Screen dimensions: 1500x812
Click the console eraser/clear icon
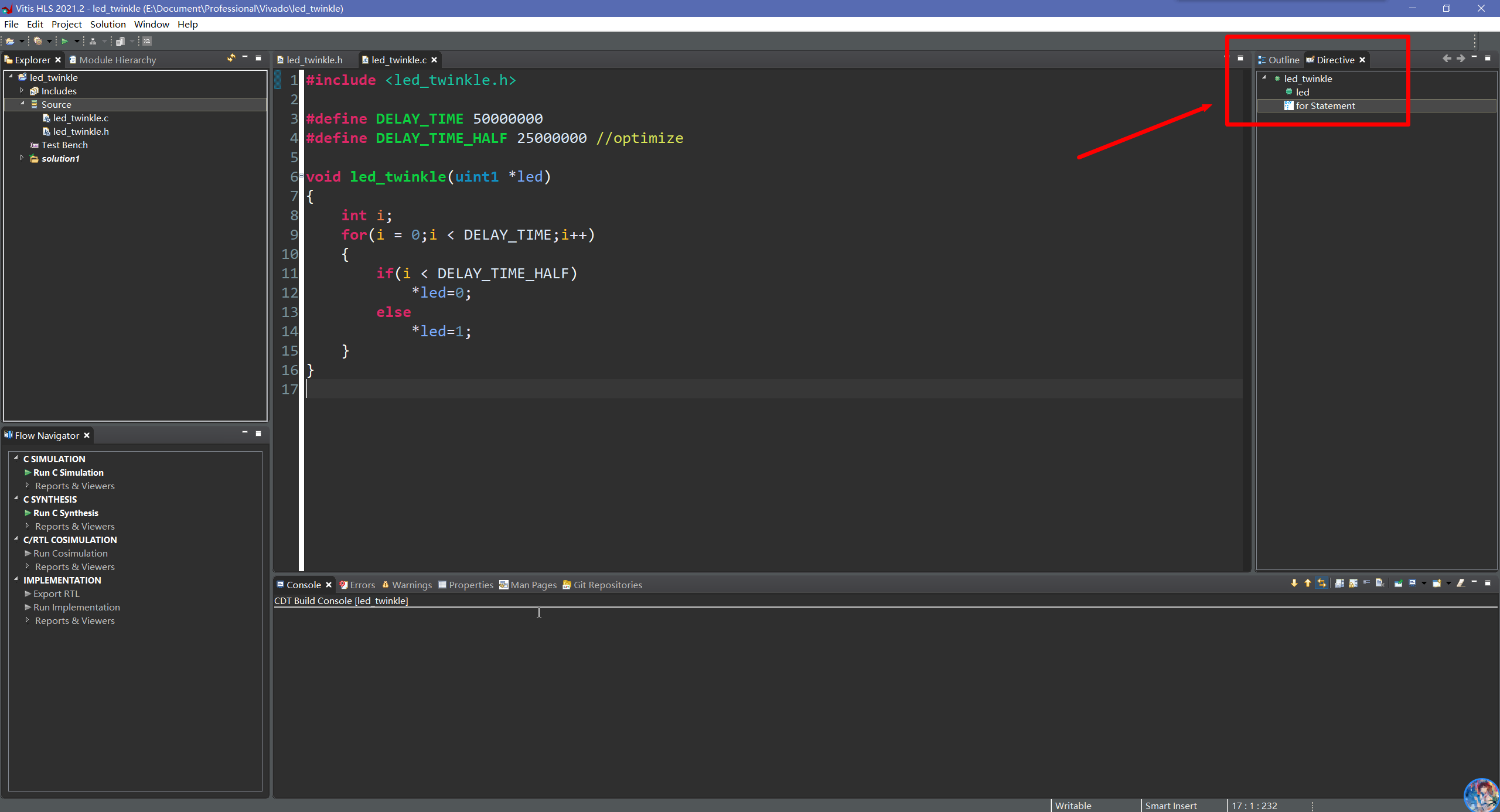click(1460, 583)
